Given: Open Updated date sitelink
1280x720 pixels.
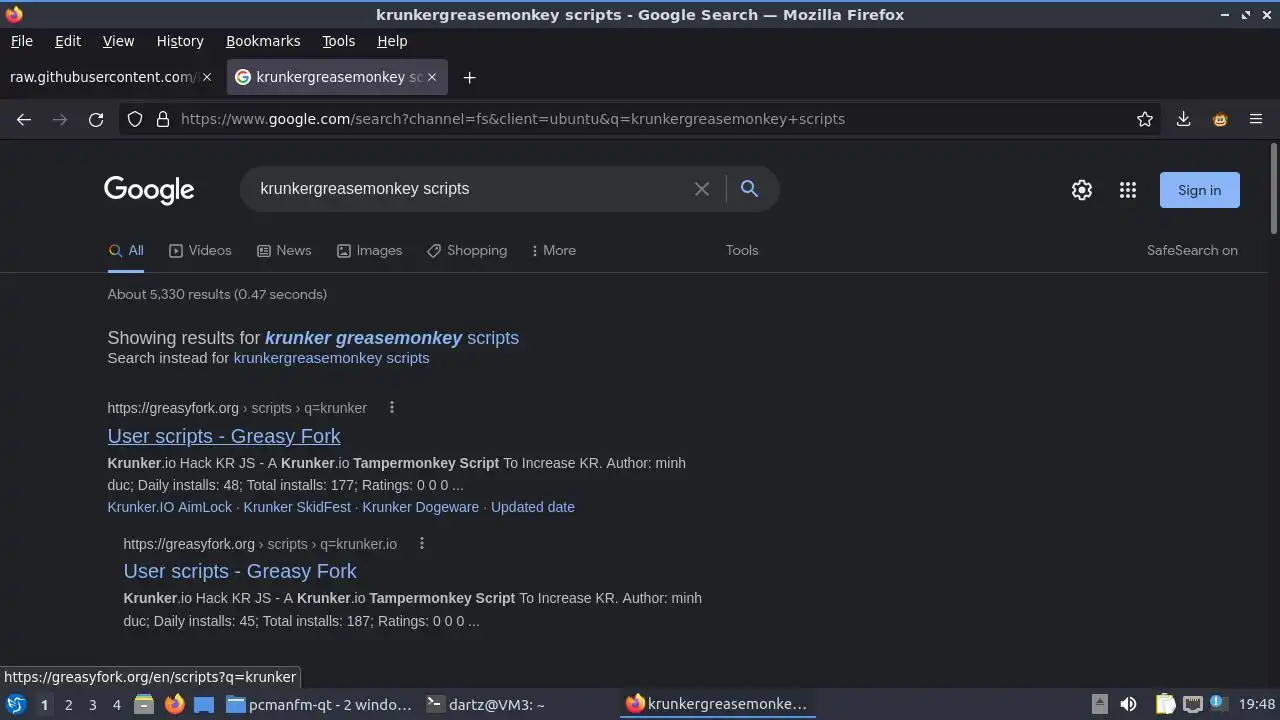Looking at the screenshot, I should [x=533, y=507].
